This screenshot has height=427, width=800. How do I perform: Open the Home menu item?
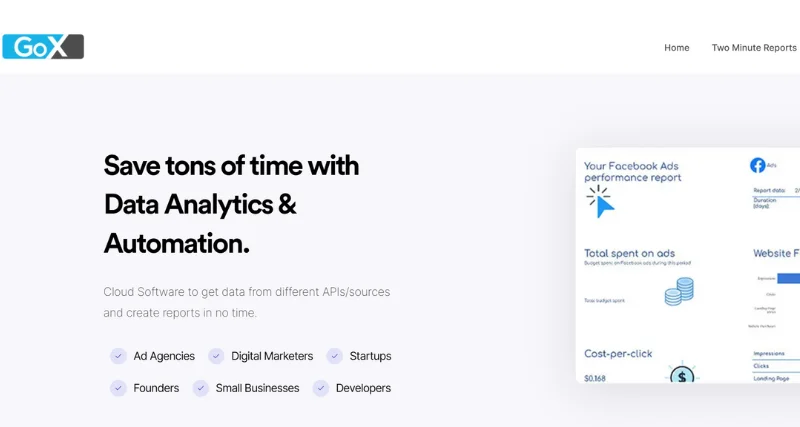click(x=676, y=48)
